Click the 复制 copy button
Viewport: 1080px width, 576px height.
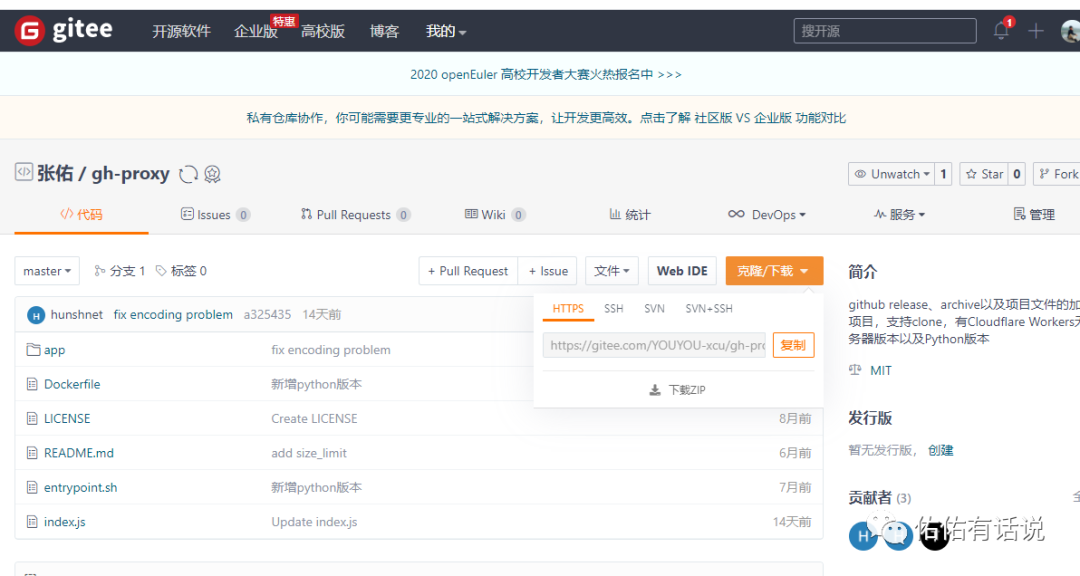(x=793, y=345)
